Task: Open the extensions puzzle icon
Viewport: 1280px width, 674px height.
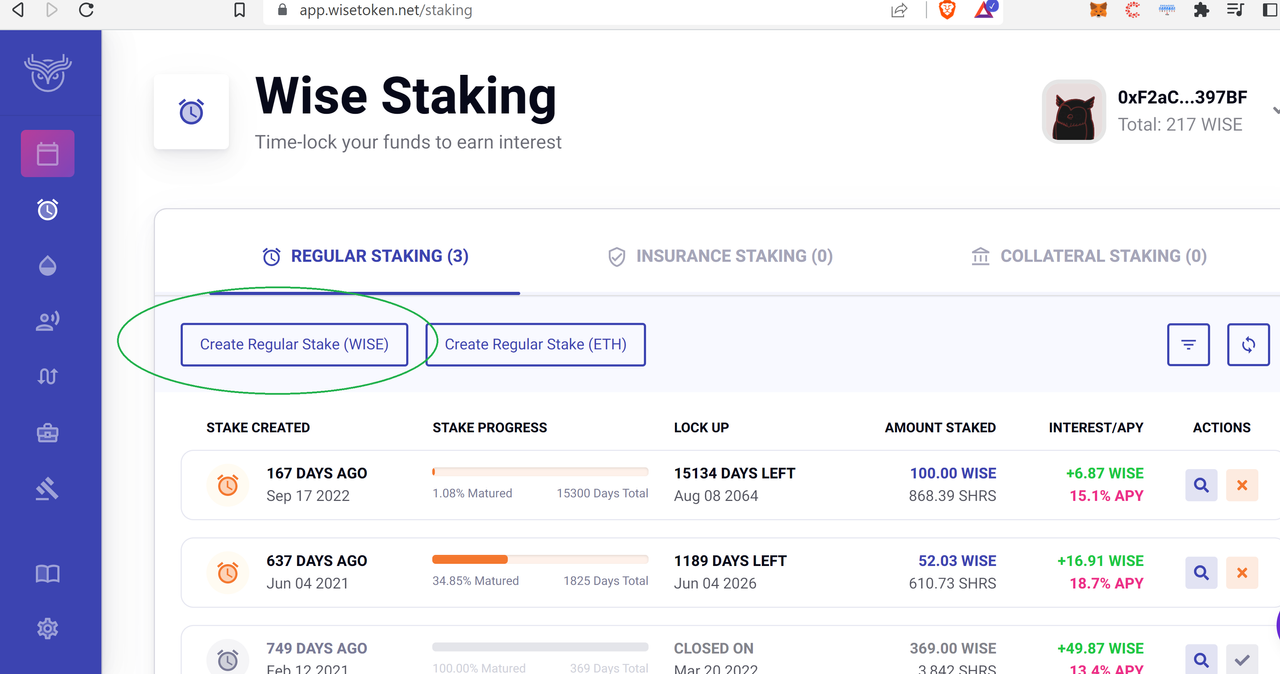Action: tap(1201, 10)
